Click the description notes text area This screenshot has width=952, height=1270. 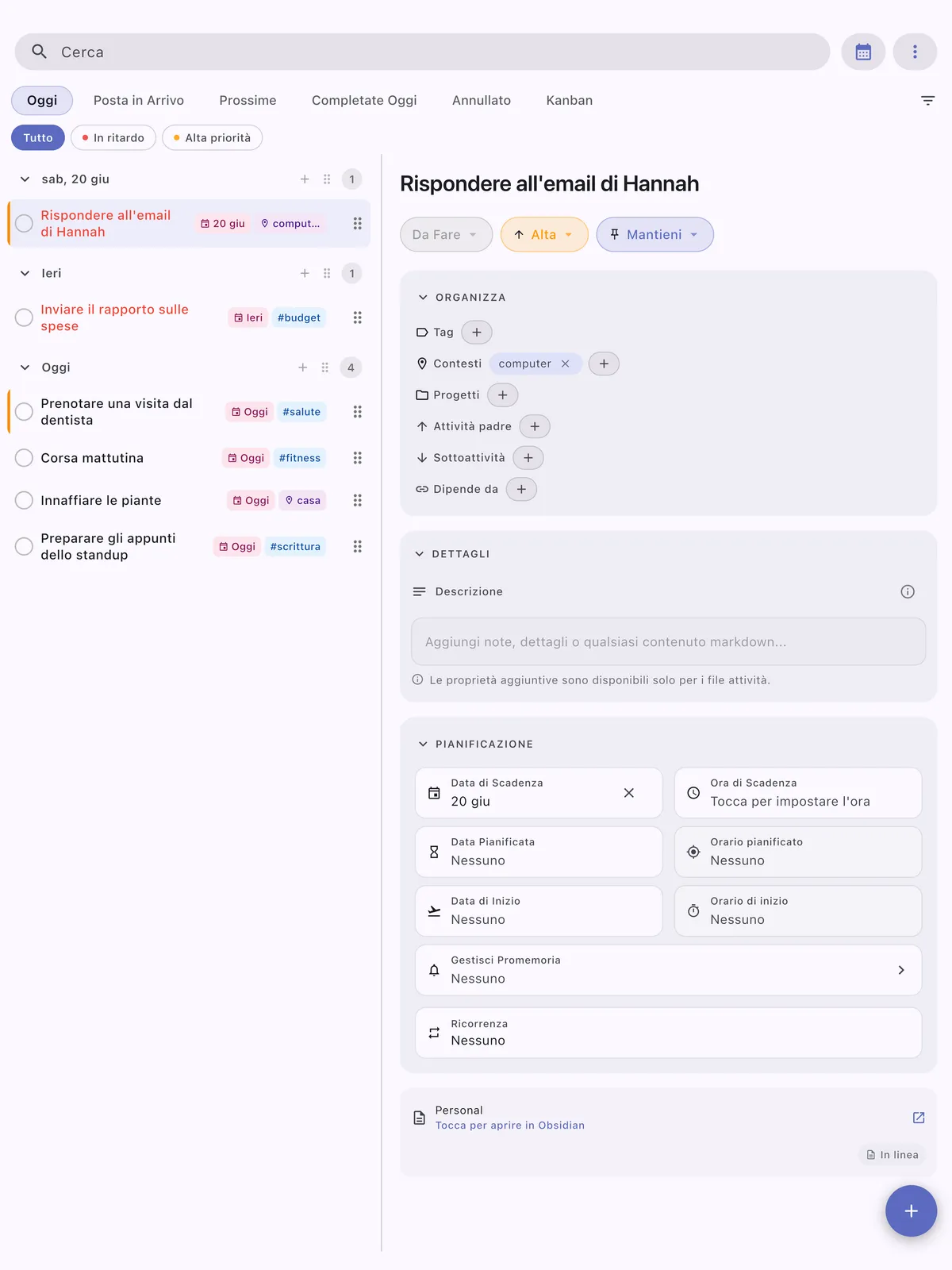point(669,641)
